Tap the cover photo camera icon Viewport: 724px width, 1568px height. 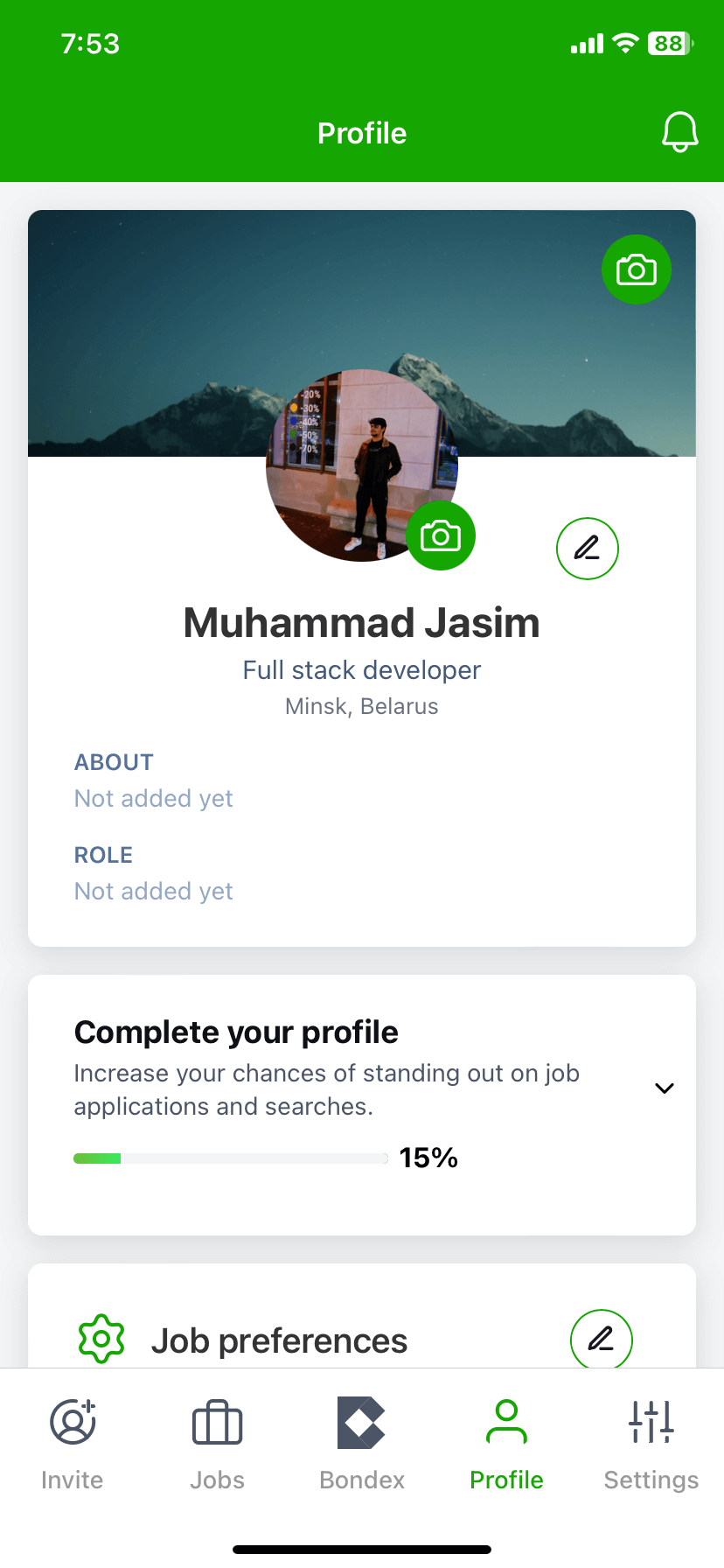click(x=636, y=269)
